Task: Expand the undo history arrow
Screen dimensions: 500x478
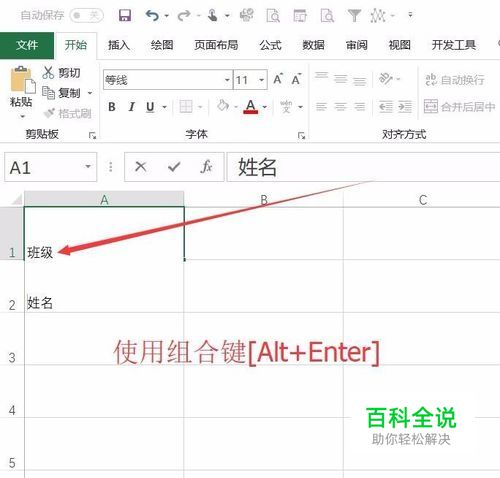Action: coord(167,16)
